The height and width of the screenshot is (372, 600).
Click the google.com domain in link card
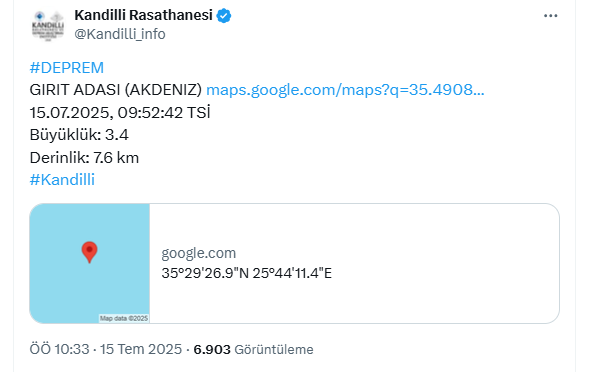(x=199, y=253)
